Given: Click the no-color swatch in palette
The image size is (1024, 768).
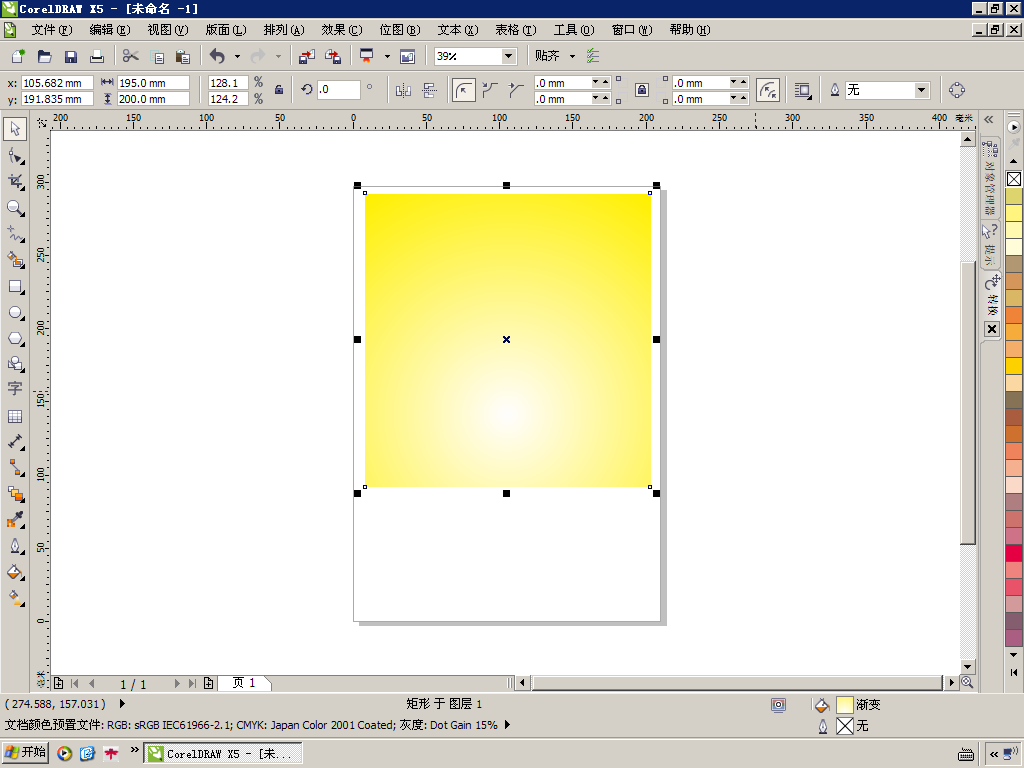Looking at the screenshot, I should pyautogui.click(x=1014, y=179).
